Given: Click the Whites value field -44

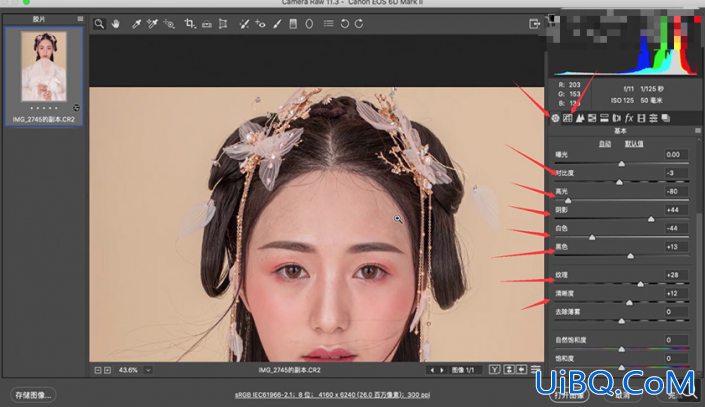Looking at the screenshot, I should pos(676,228).
